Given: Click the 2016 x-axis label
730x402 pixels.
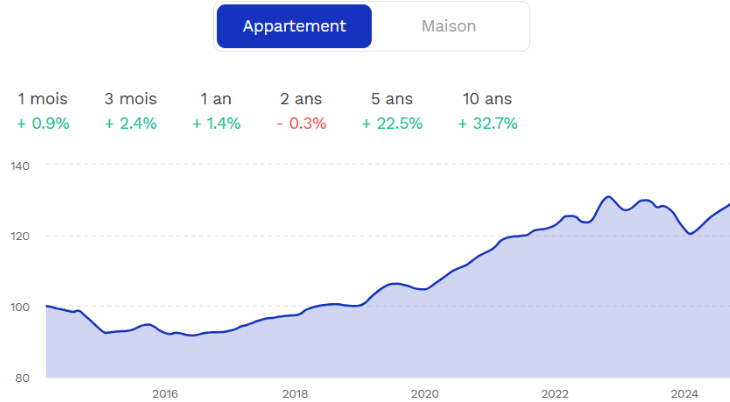Looking at the screenshot, I should click(x=165, y=393).
